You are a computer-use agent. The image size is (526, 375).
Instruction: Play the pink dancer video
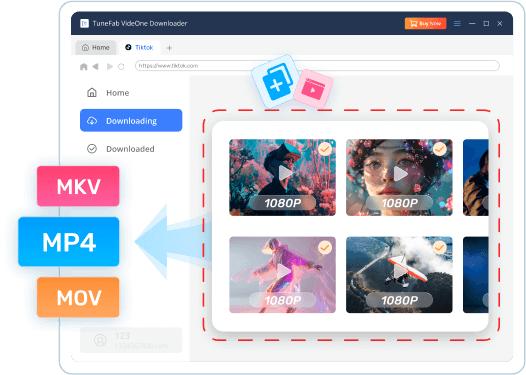(285, 272)
